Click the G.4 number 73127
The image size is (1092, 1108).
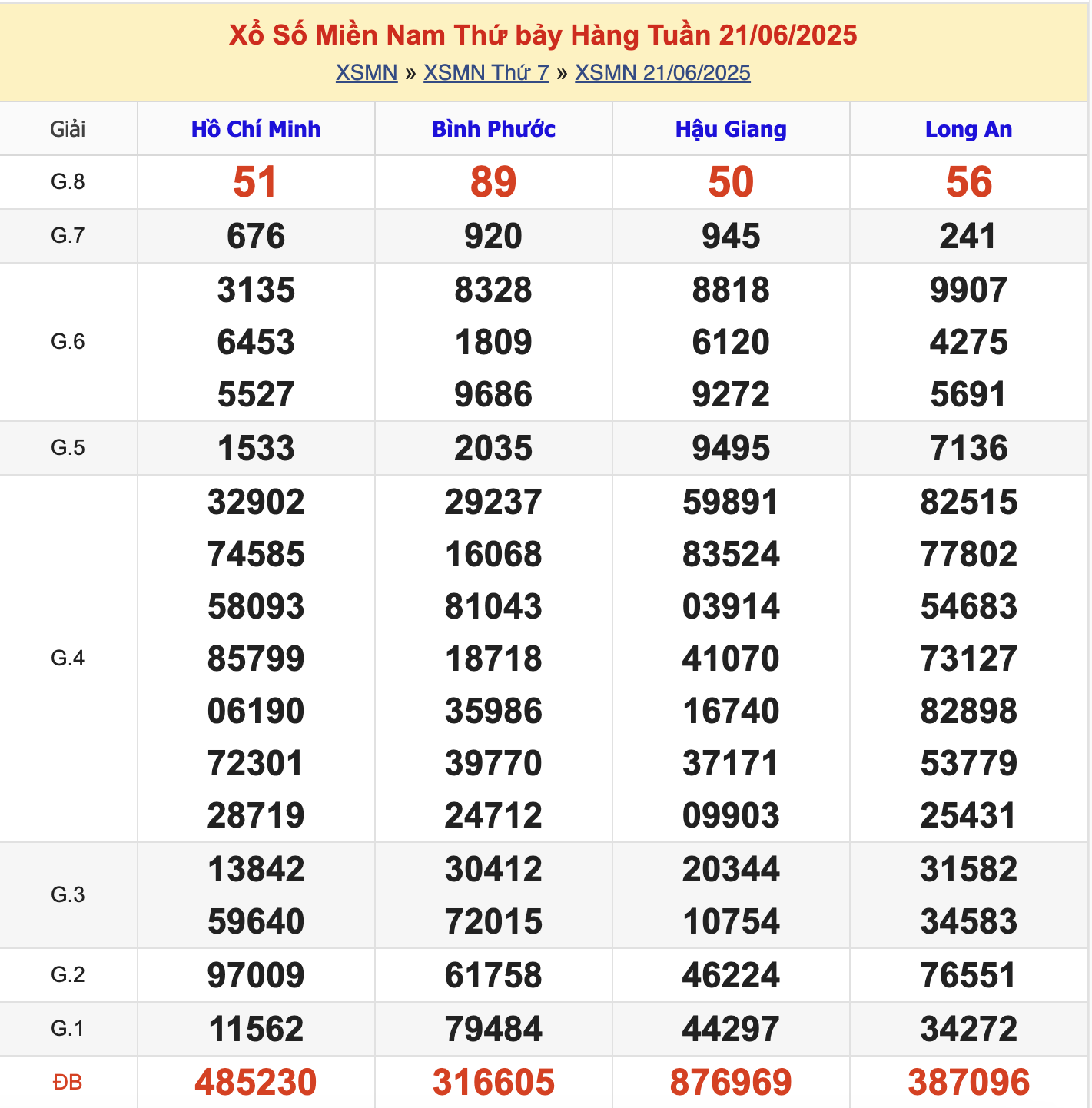click(968, 659)
